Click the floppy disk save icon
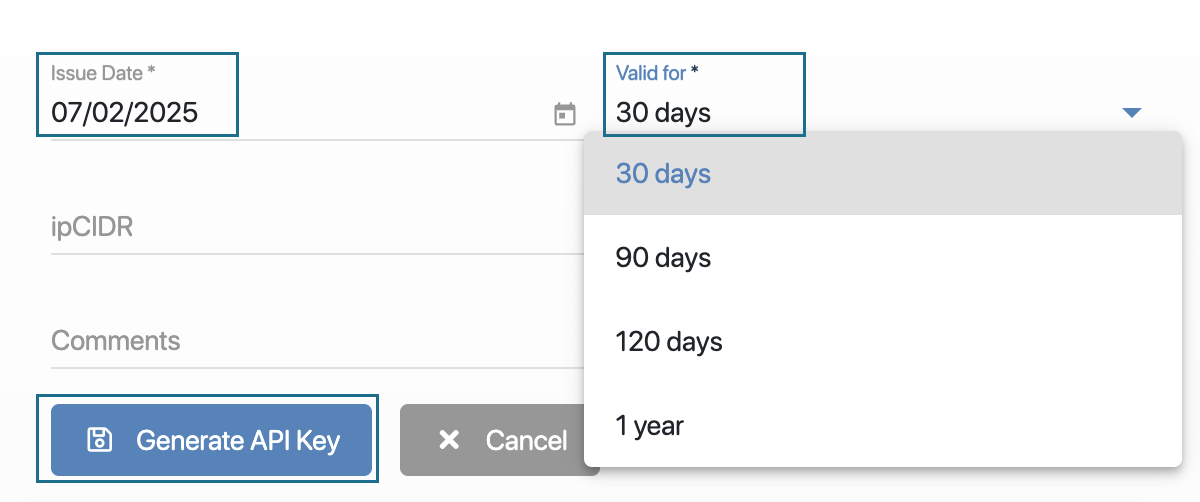This screenshot has height=502, width=1200. 99,440
